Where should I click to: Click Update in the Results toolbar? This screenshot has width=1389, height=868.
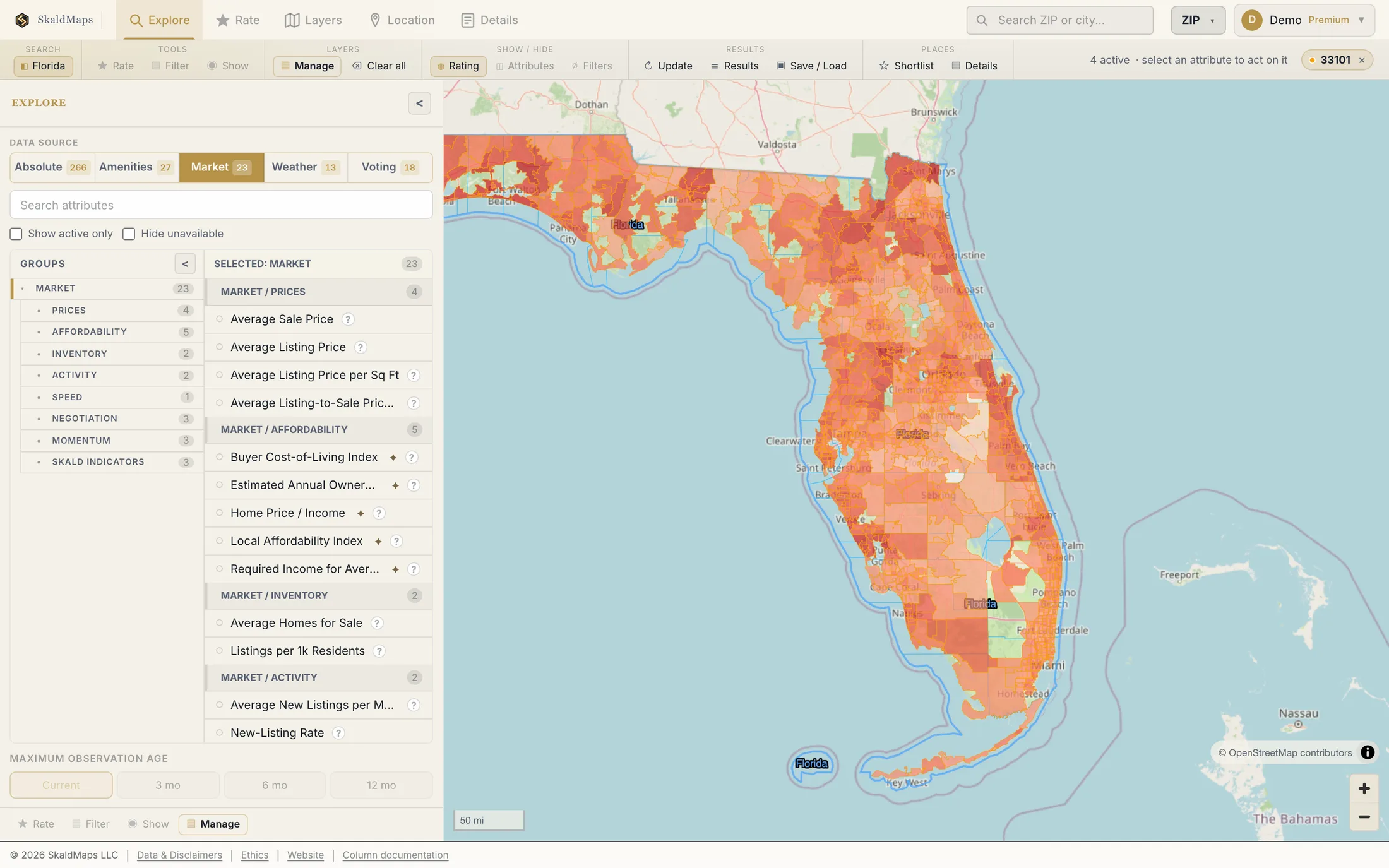(x=668, y=66)
